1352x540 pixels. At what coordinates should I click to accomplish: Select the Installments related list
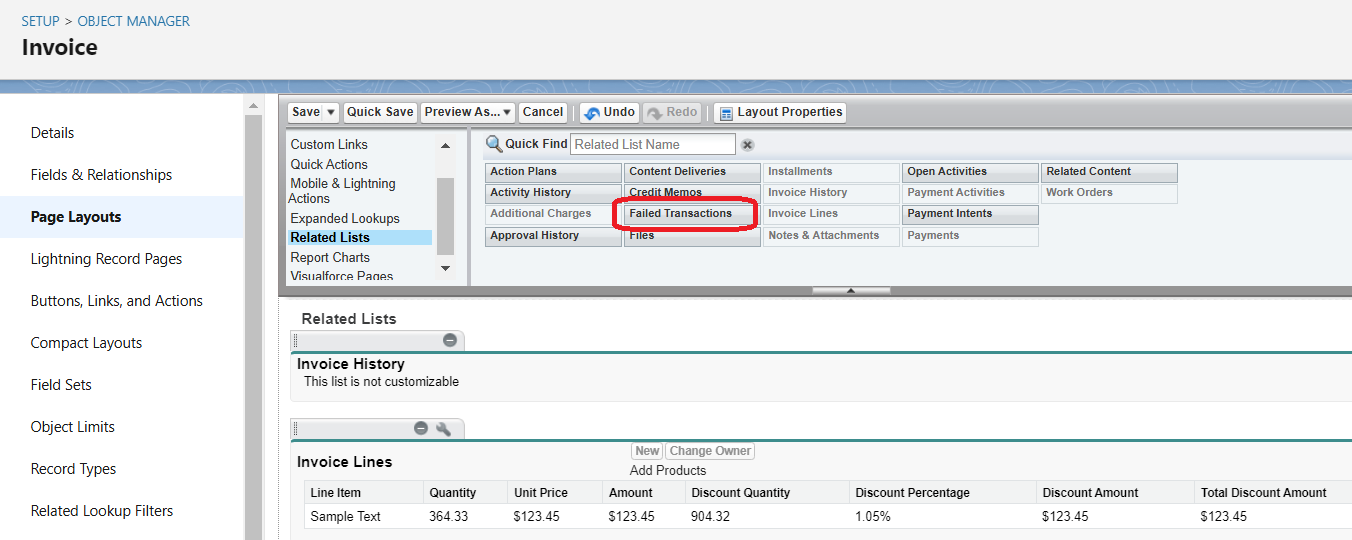[831, 172]
